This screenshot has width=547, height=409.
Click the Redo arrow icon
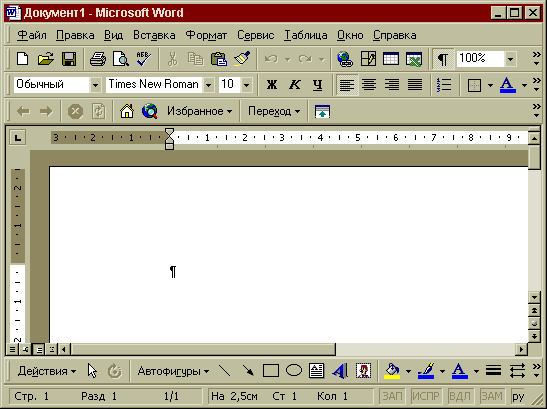pyautogui.click(x=305, y=59)
